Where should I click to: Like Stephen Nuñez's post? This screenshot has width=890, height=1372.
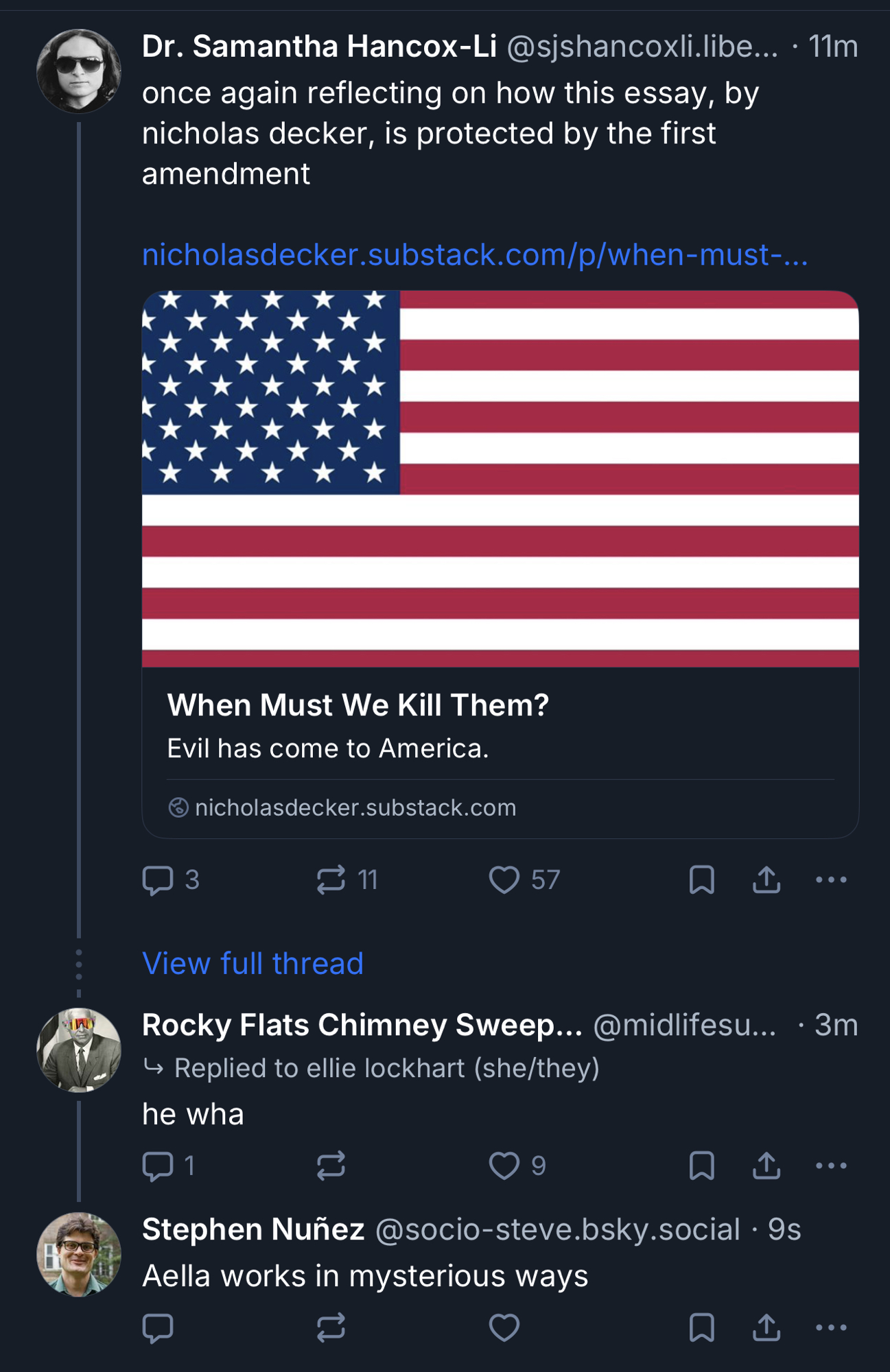pos(504,1328)
